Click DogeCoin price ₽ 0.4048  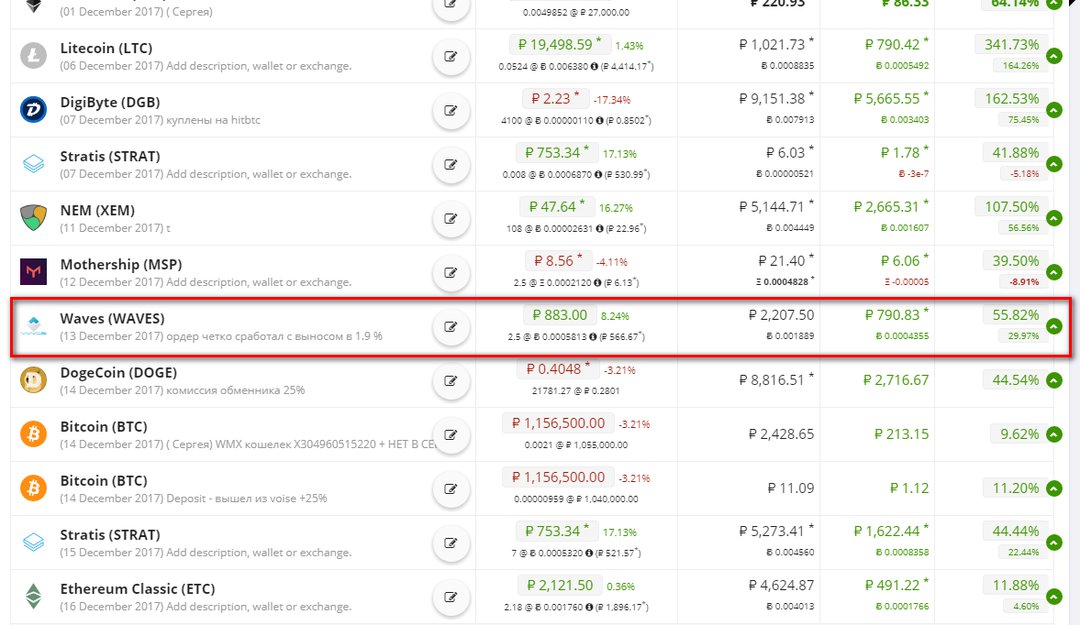558,369
